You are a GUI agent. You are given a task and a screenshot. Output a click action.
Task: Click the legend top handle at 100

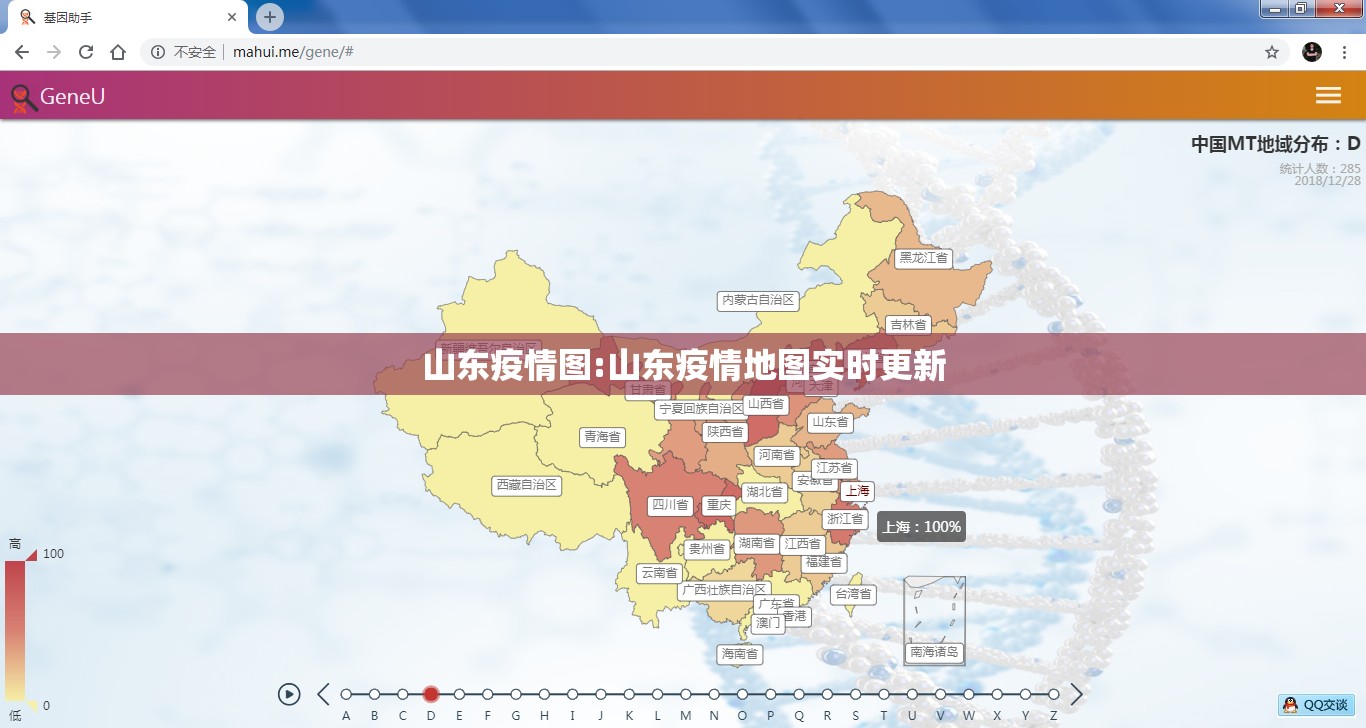(x=31, y=554)
